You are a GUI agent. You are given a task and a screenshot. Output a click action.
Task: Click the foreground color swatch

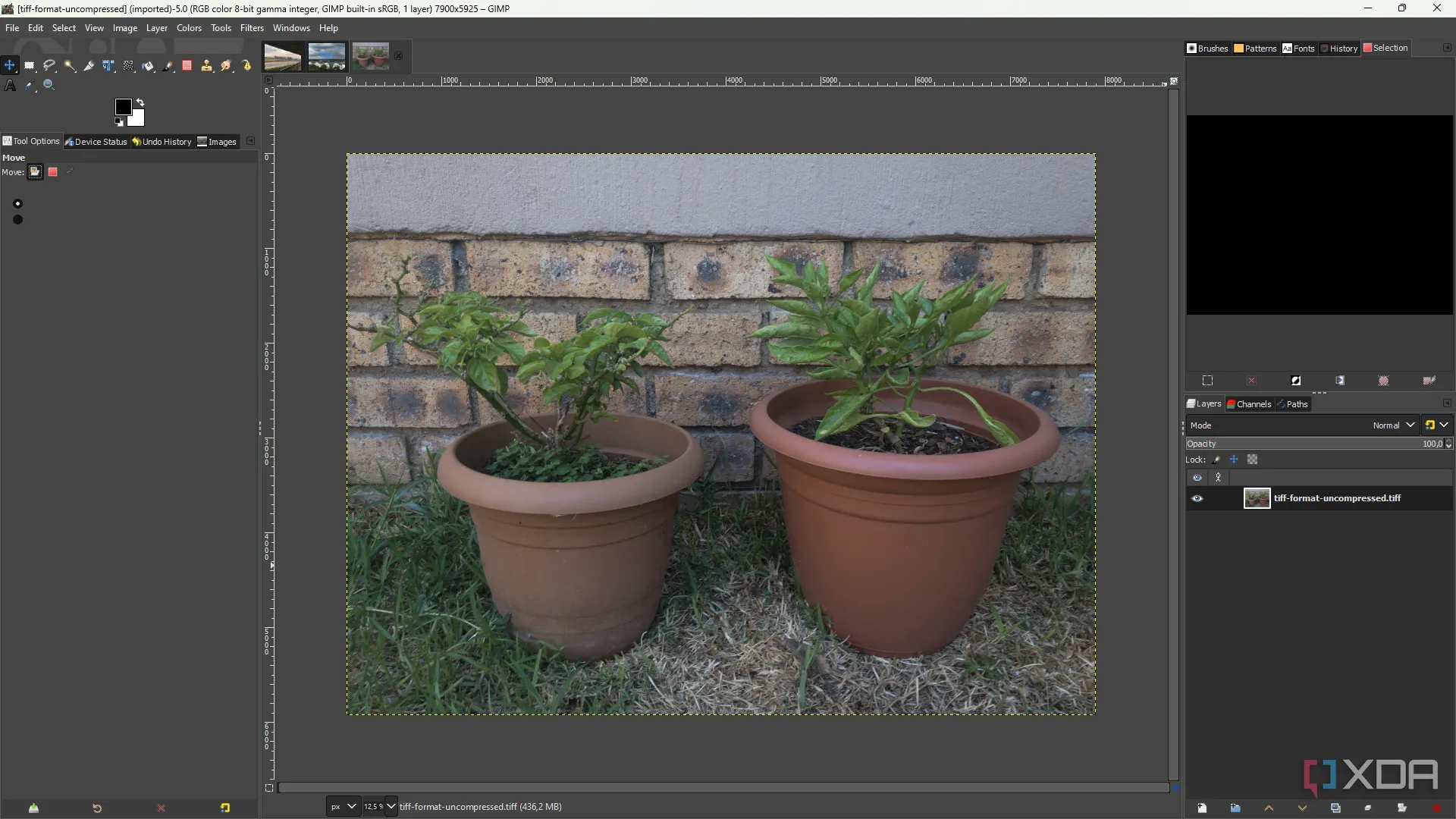coord(122,106)
